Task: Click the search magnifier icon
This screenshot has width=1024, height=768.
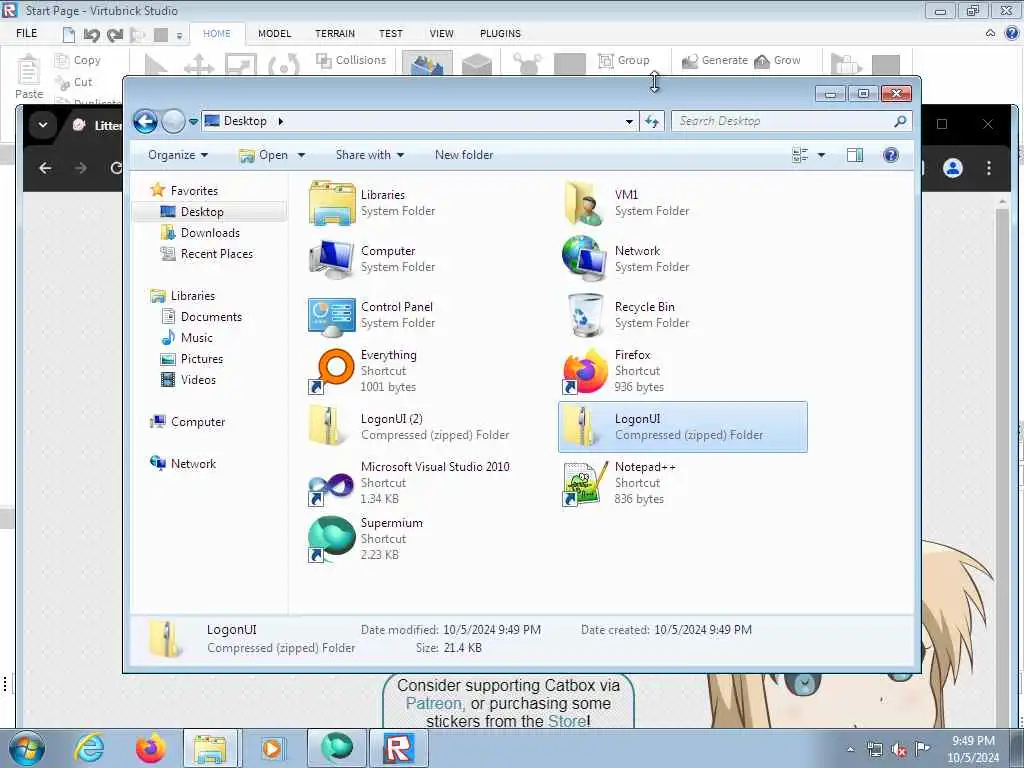Action: click(900, 121)
